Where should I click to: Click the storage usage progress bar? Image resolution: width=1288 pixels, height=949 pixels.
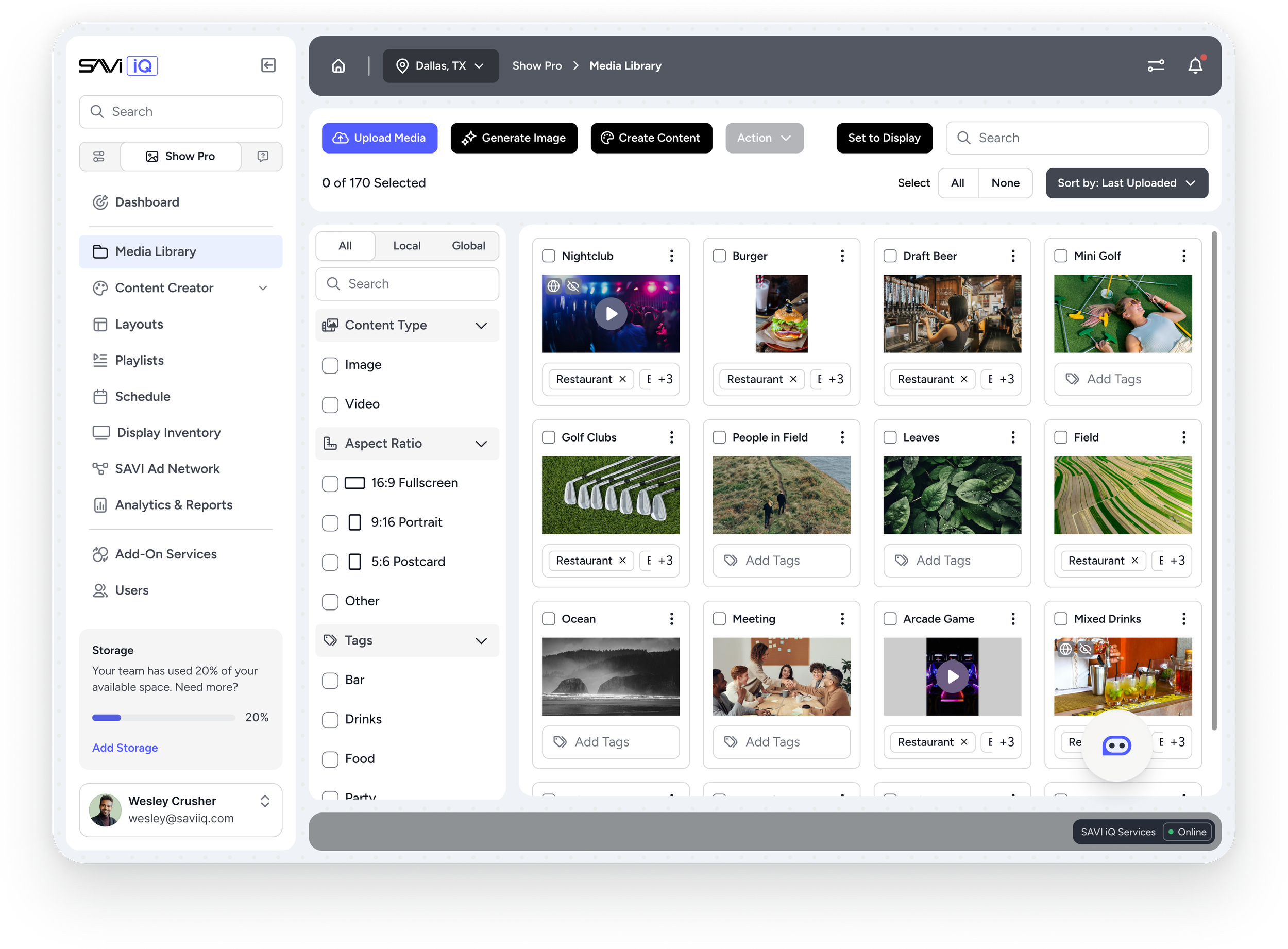tap(163, 717)
